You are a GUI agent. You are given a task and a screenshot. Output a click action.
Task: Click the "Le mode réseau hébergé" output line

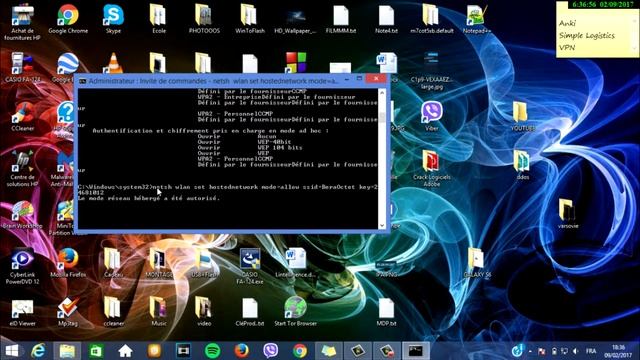point(149,198)
